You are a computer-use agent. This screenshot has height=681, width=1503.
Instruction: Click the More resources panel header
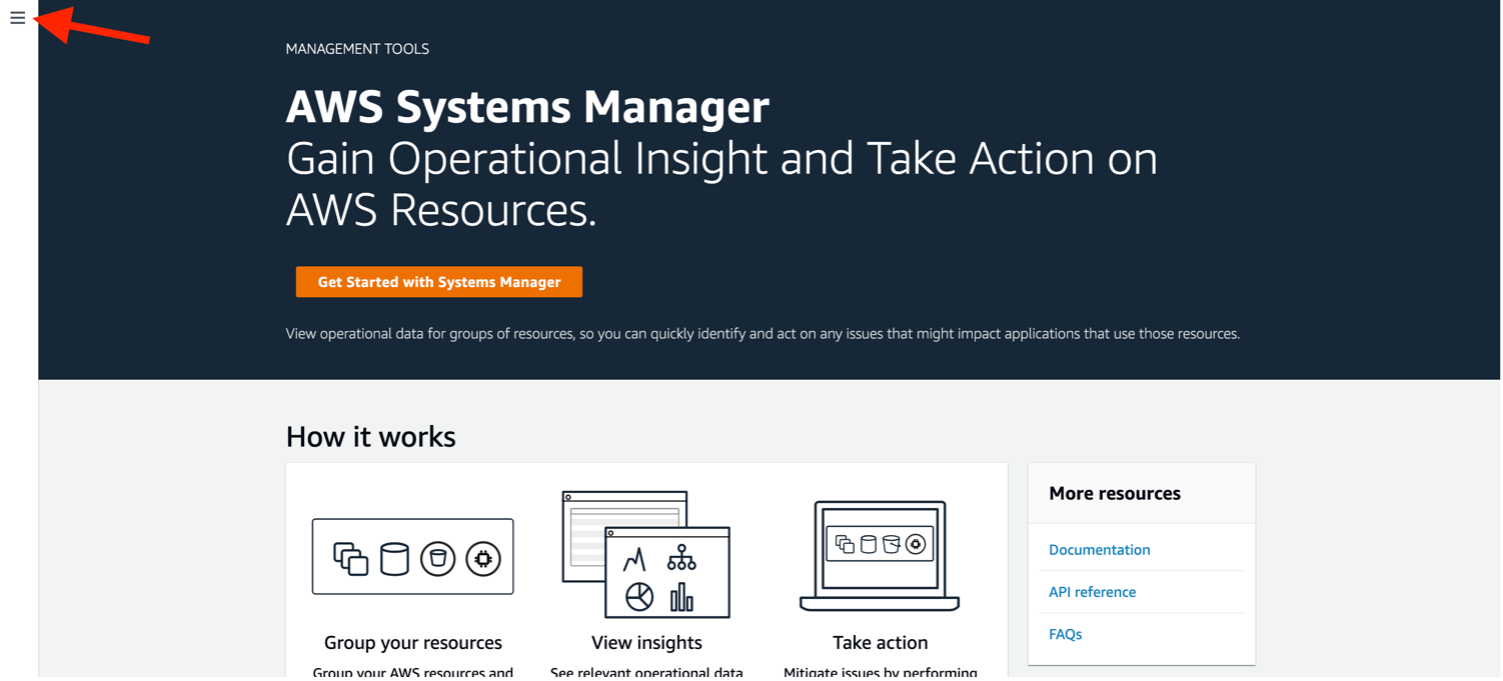click(1114, 494)
